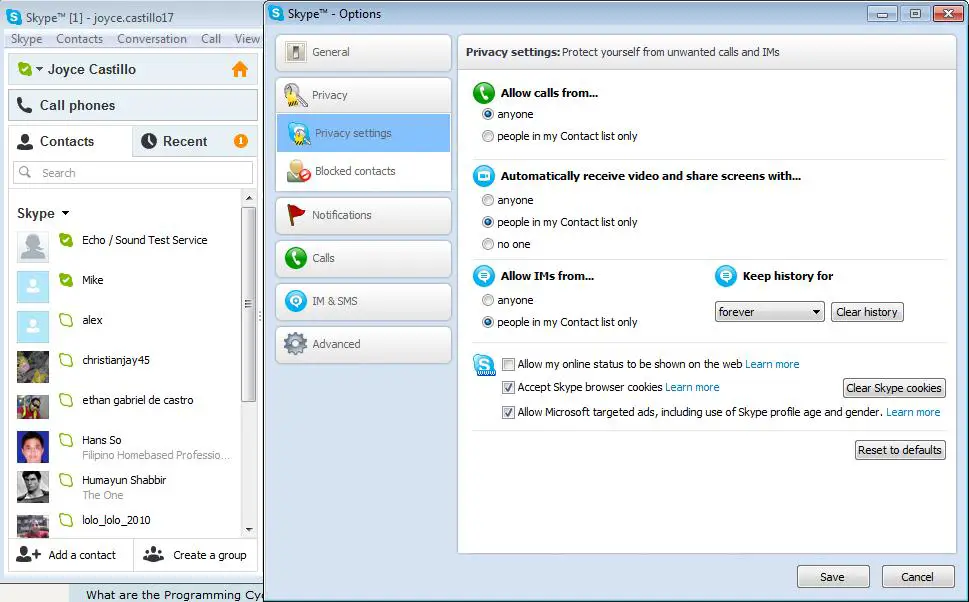Click the phone icon in Call phones
Screen dimensions: 969x602
tap(24, 105)
